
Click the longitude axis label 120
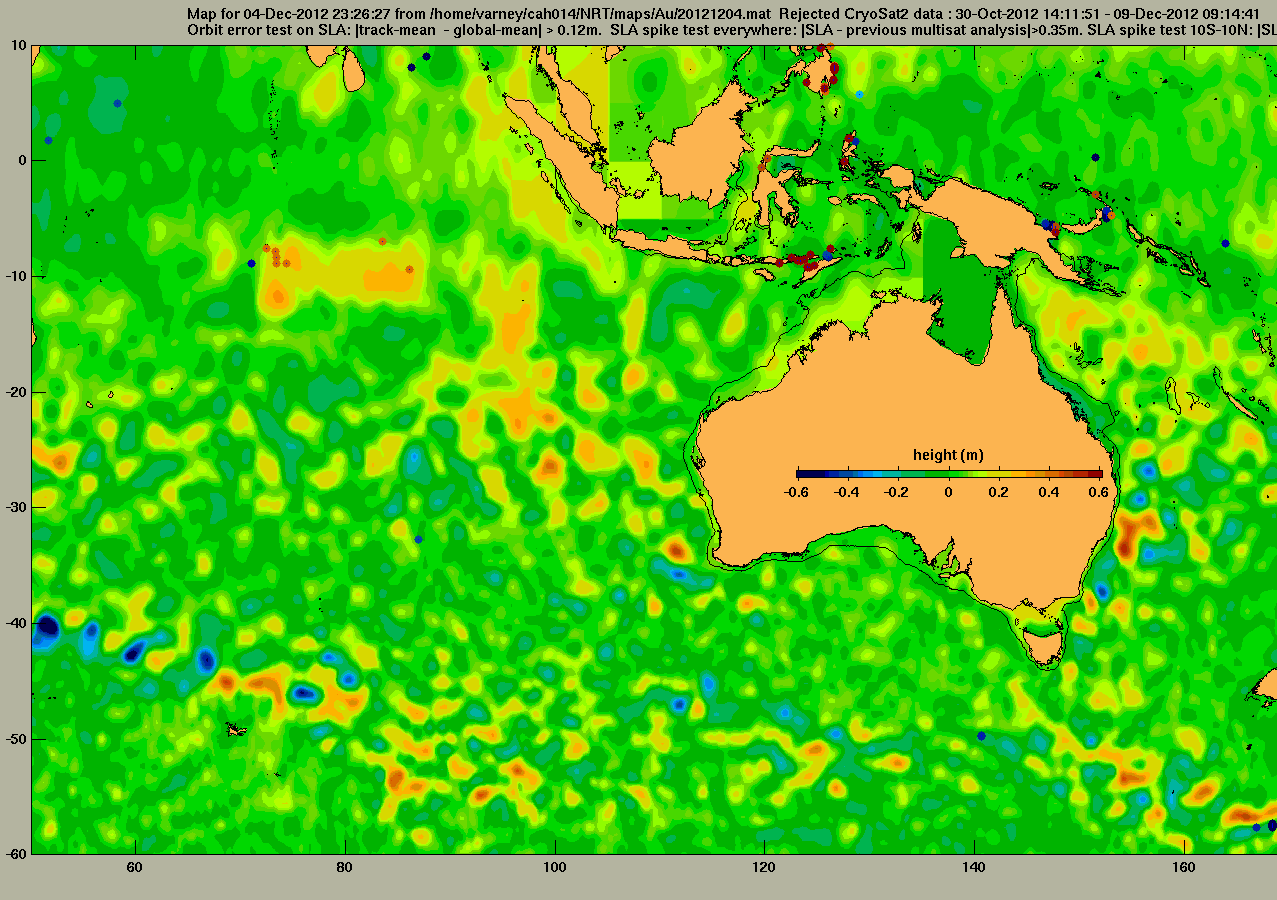point(764,868)
